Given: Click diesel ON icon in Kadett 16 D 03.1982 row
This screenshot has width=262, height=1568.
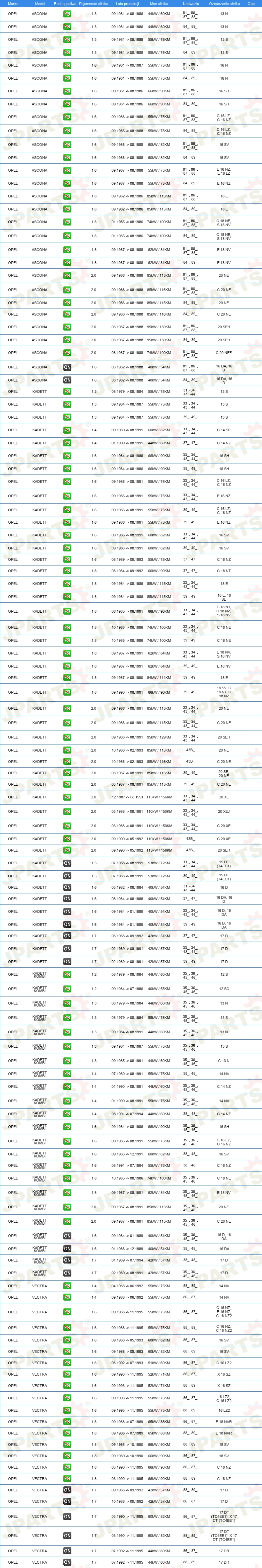Looking at the screenshot, I should (67, 887).
